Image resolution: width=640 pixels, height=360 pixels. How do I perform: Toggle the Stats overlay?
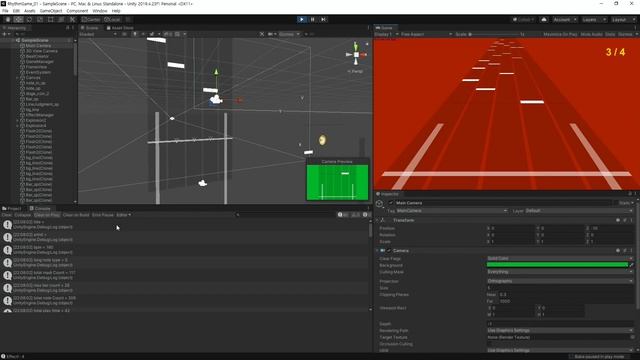[610, 34]
